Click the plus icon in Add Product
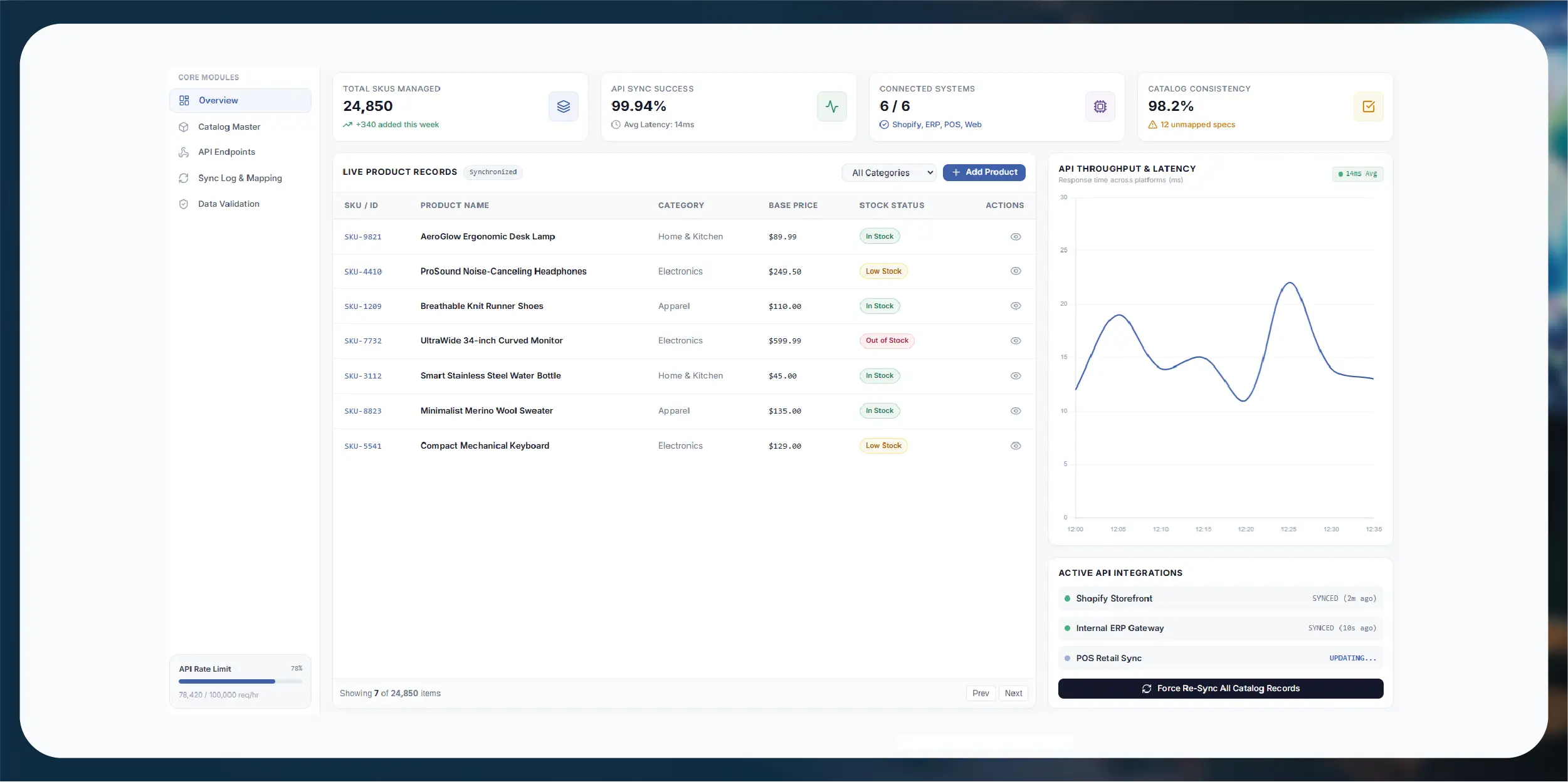 tap(956, 172)
